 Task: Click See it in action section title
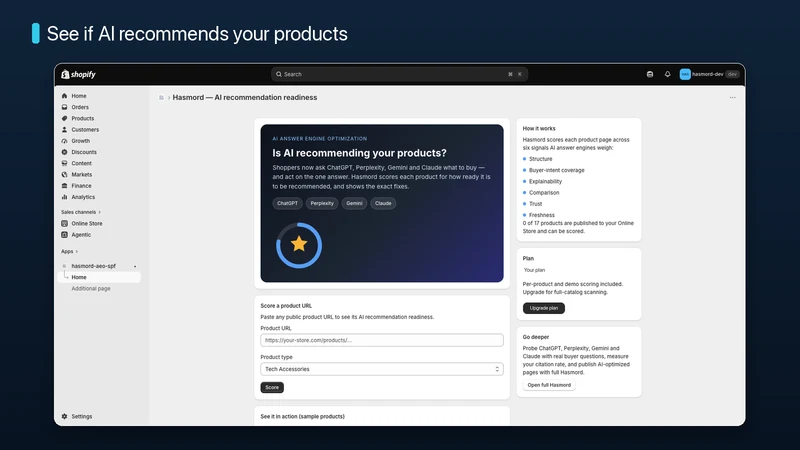(303, 416)
